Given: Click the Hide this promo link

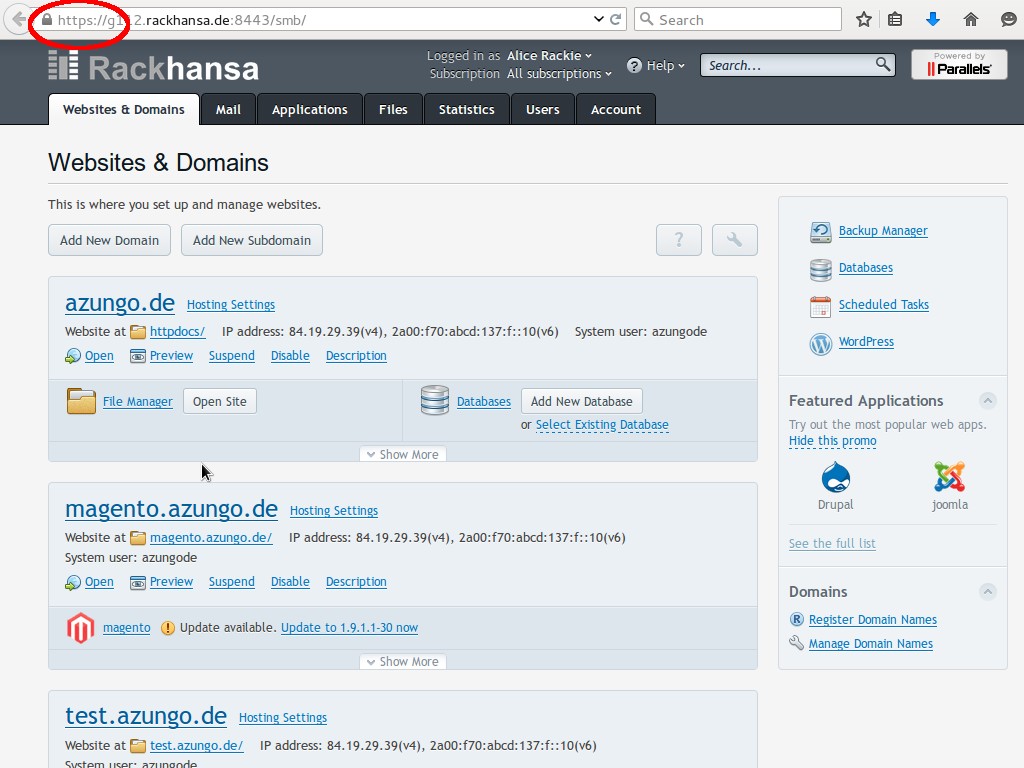Looking at the screenshot, I should [833, 441].
